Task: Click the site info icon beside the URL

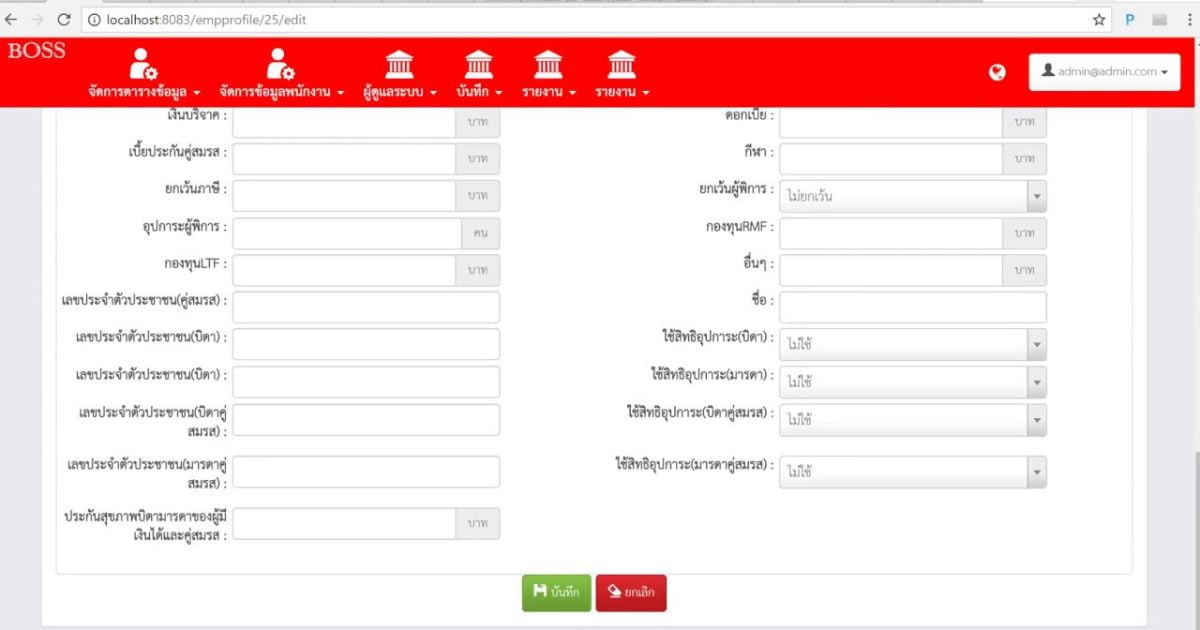Action: point(93,19)
